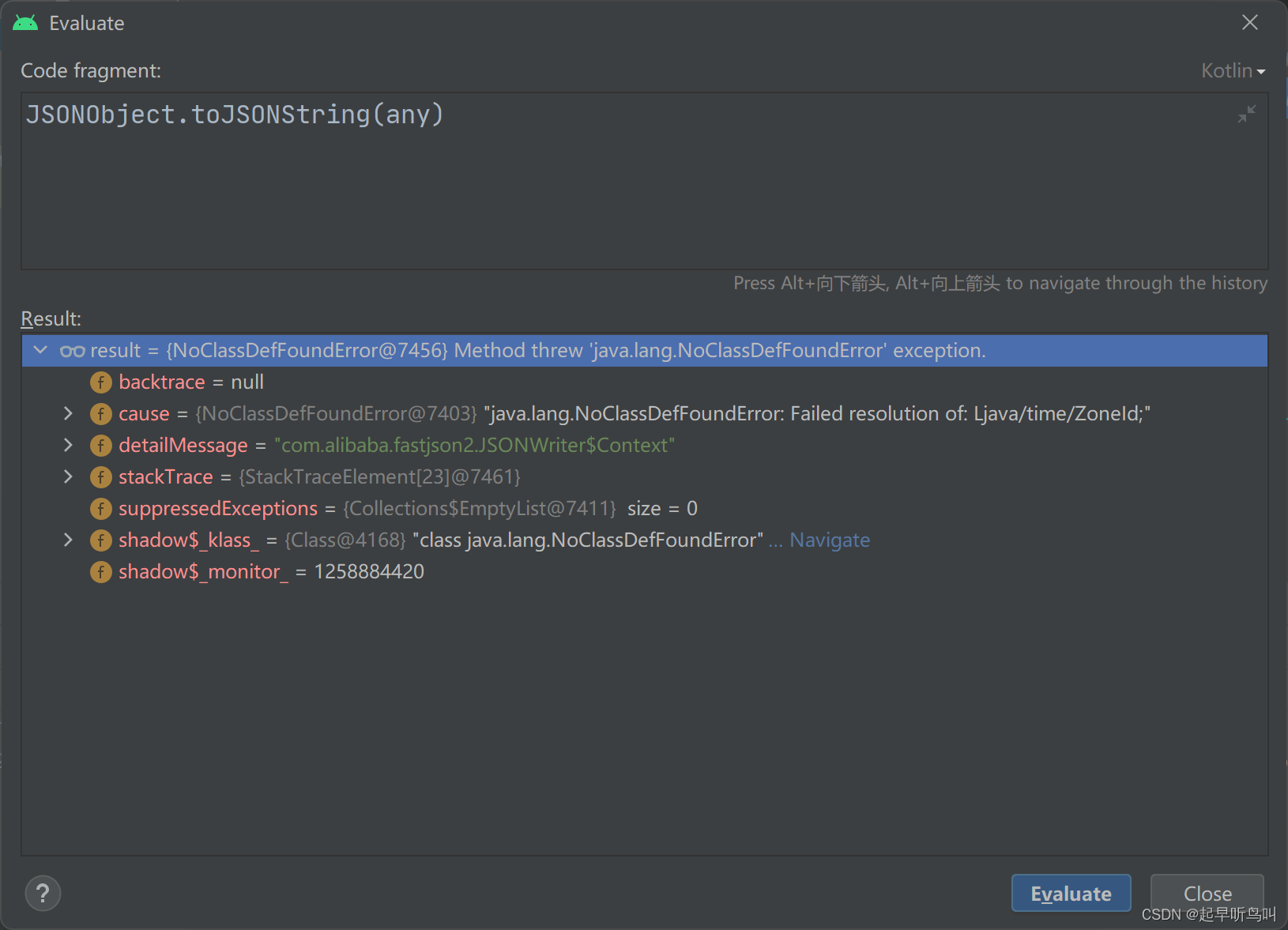Expand the stackTrace array node

[x=68, y=476]
